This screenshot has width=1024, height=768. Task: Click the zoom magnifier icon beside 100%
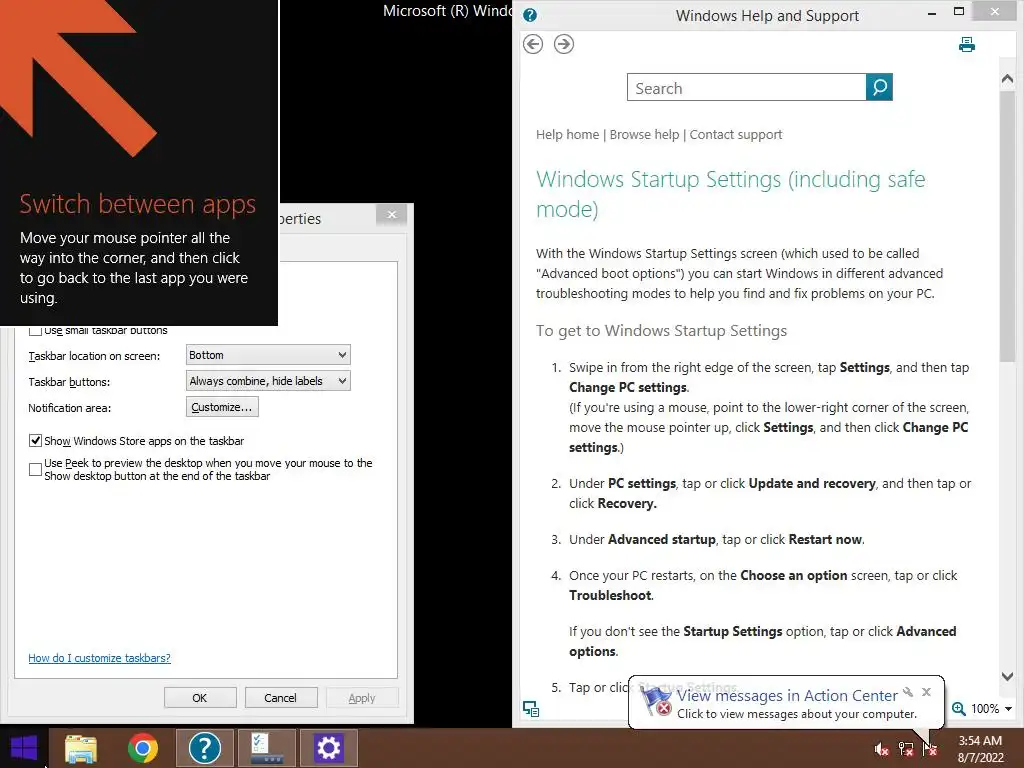coord(958,709)
